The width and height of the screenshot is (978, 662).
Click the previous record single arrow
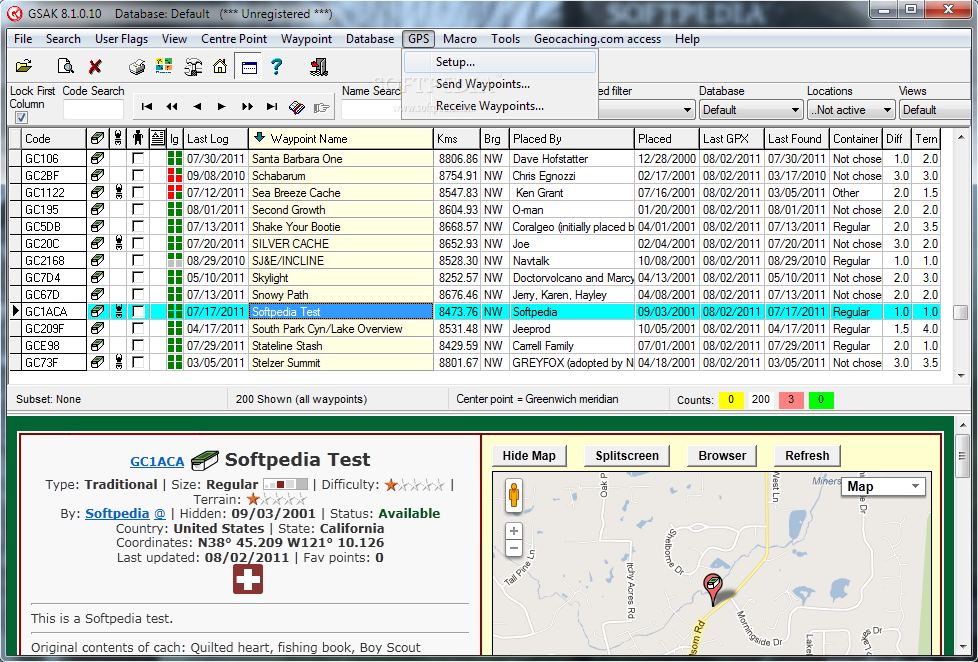(x=197, y=107)
